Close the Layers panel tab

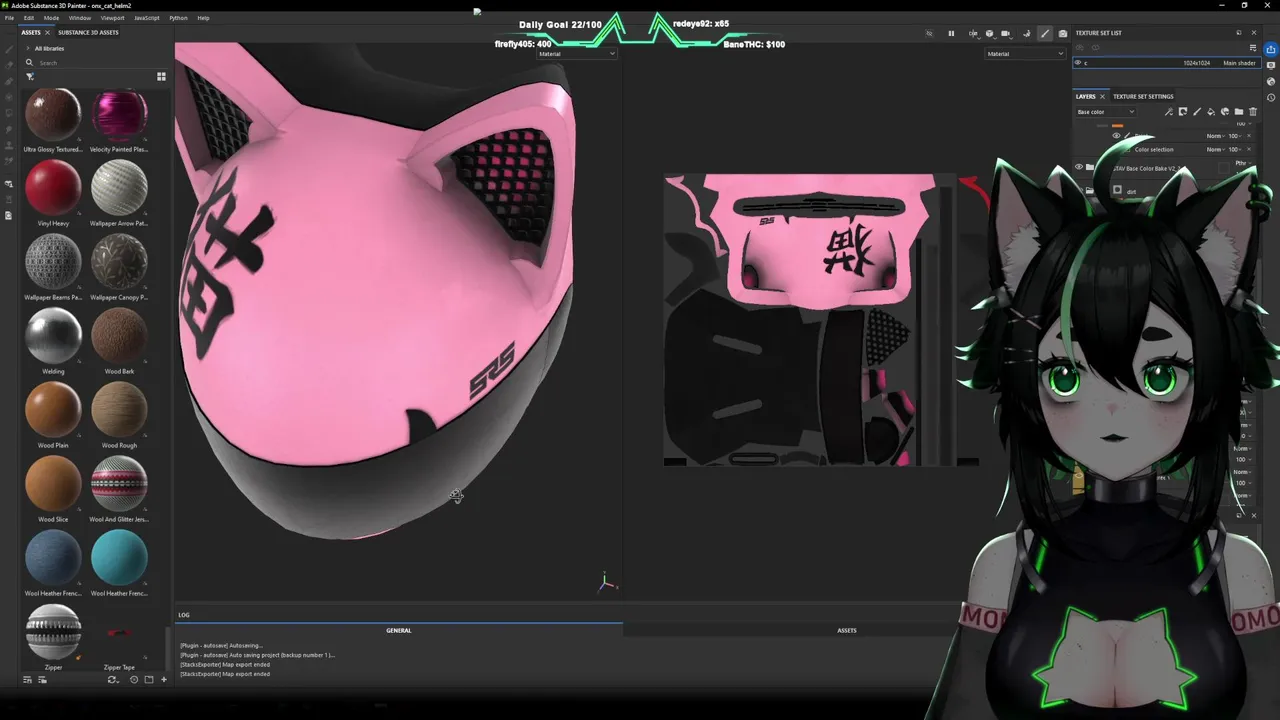pos(1103,97)
